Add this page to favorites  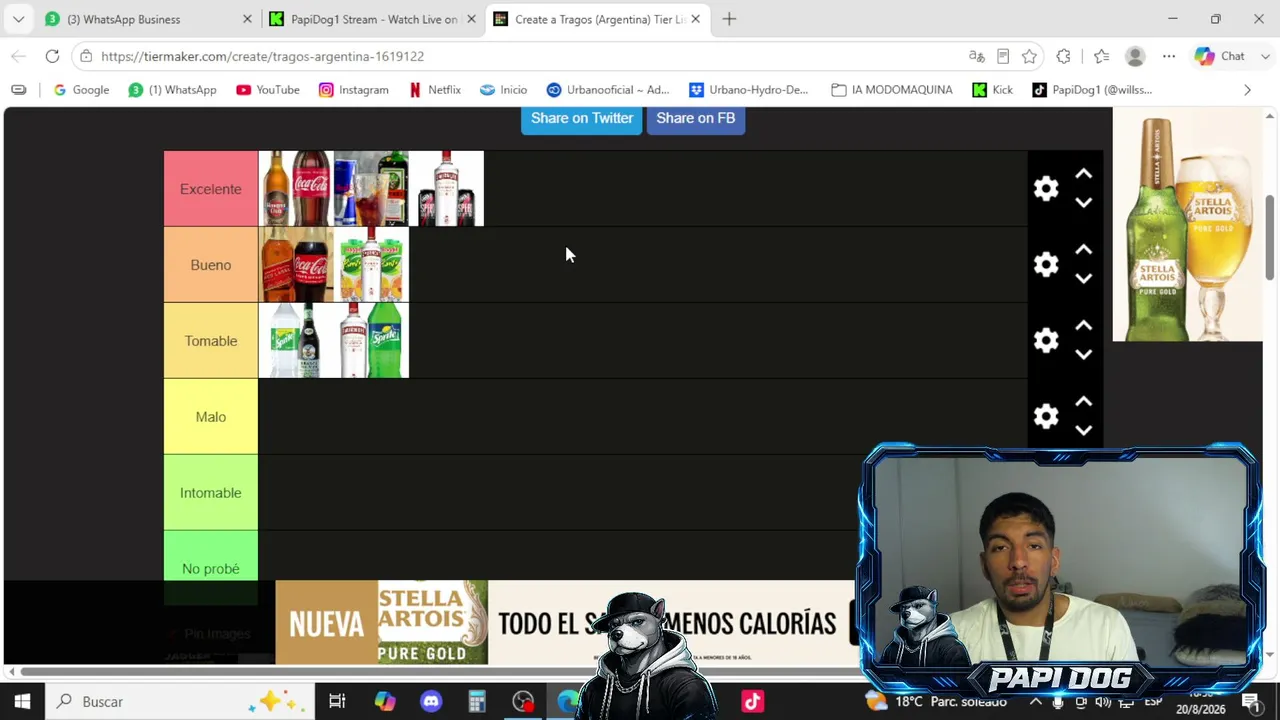1029,56
